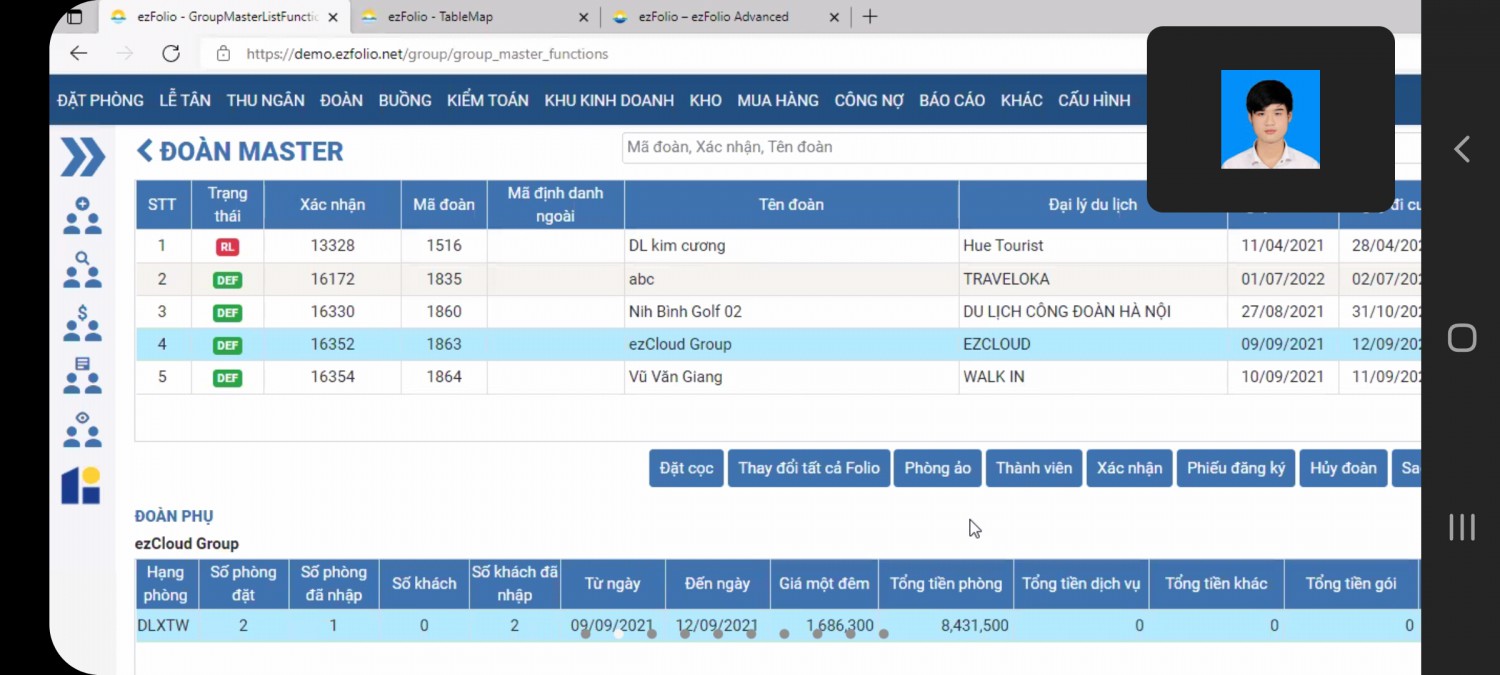The image size is (1500, 675).
Task: Expand the sidebar with double-chevron icon
Action: (82, 157)
